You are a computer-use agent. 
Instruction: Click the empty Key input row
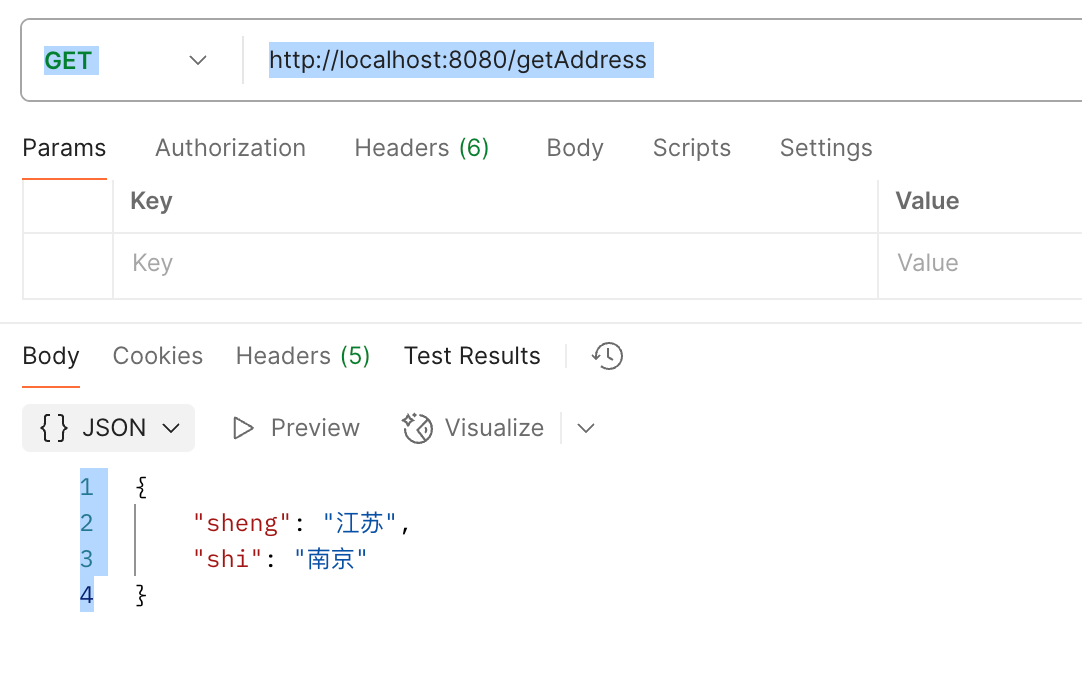coord(400,263)
